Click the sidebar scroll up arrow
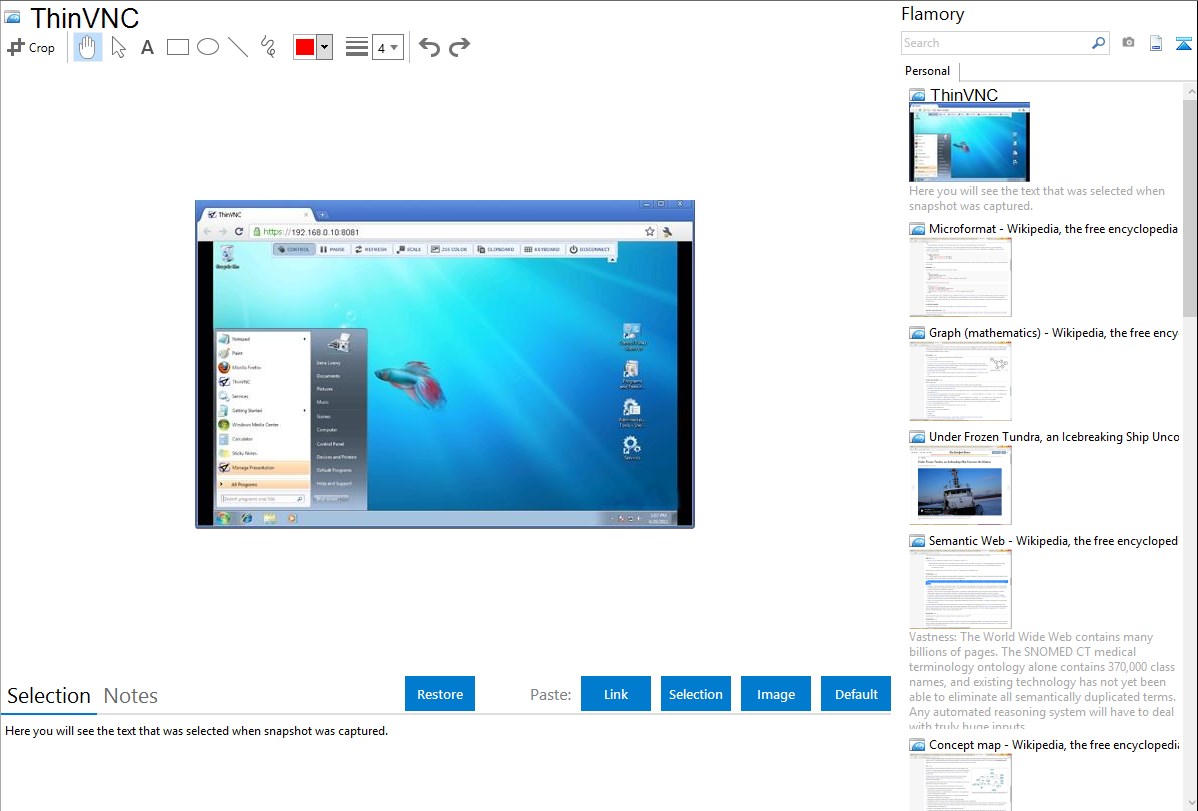This screenshot has height=811, width=1198. [1190, 91]
